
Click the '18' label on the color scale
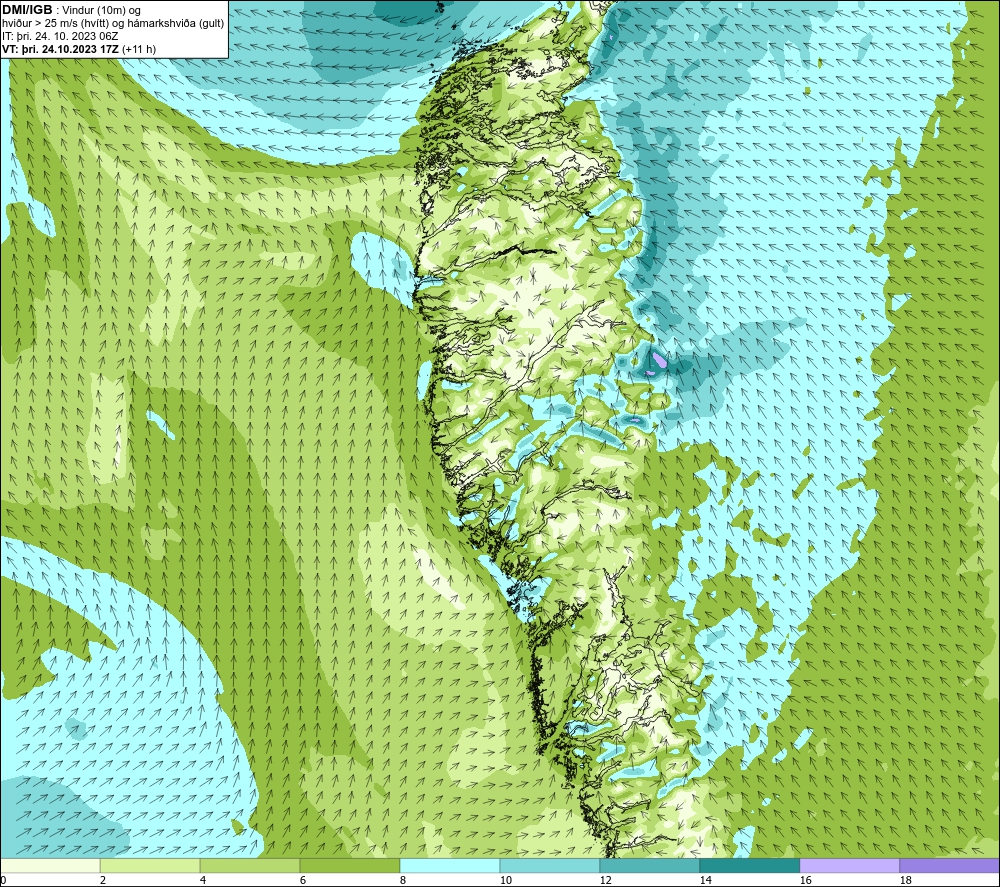coord(905,880)
